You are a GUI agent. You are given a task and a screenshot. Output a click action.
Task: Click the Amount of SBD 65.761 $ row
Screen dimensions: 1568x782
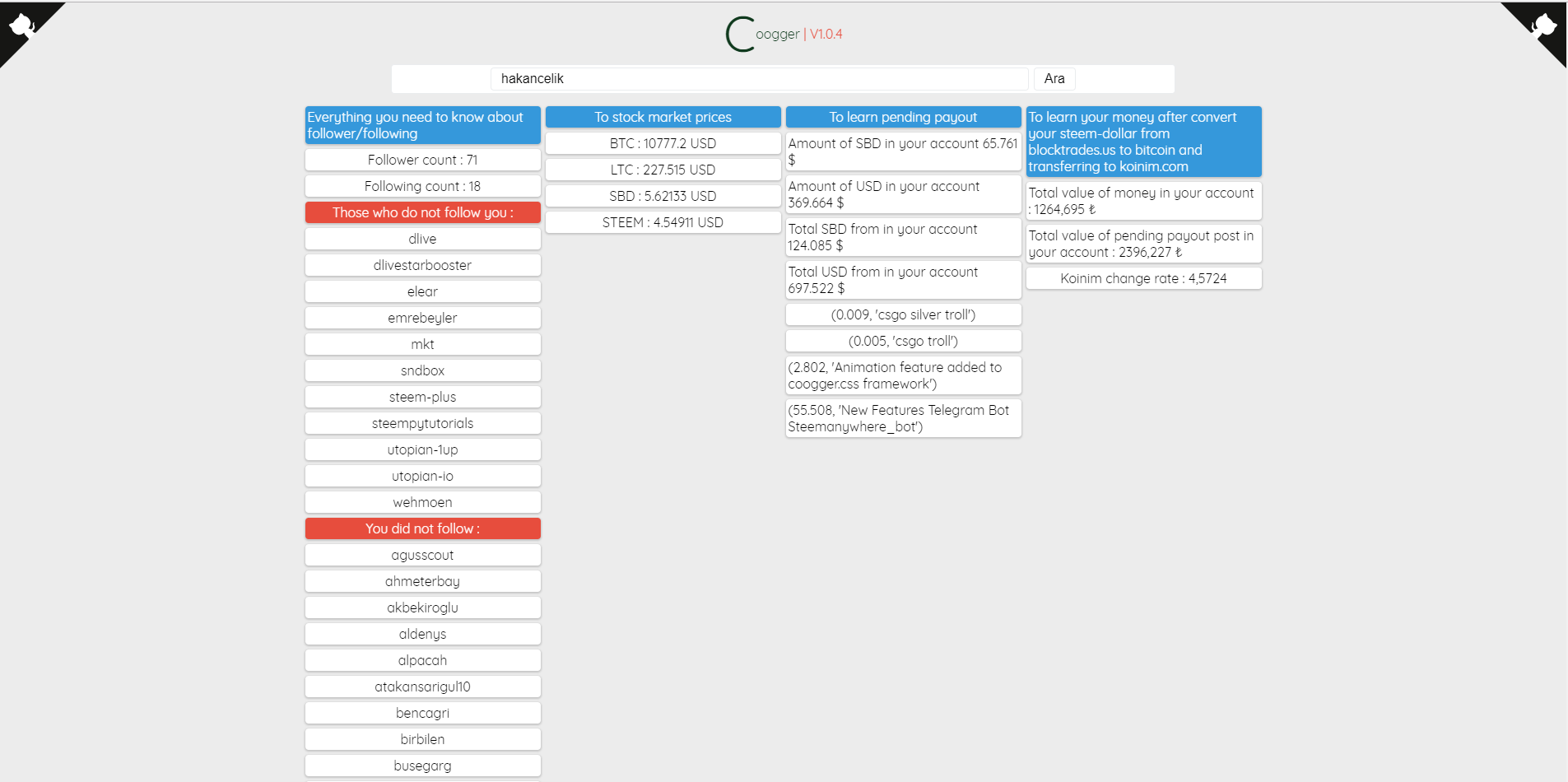[x=904, y=151]
